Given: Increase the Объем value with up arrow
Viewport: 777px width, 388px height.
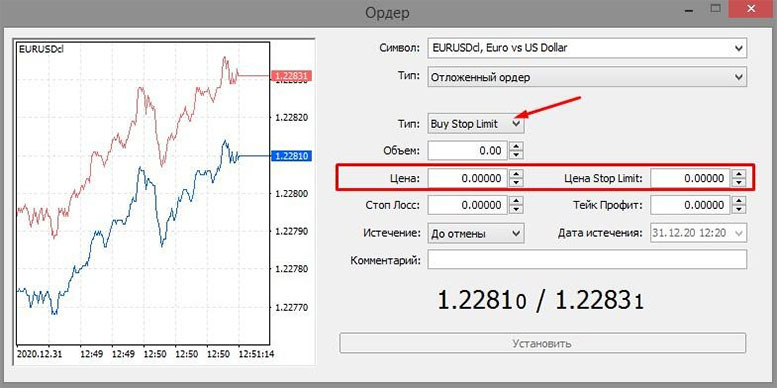Looking at the screenshot, I should [516, 146].
